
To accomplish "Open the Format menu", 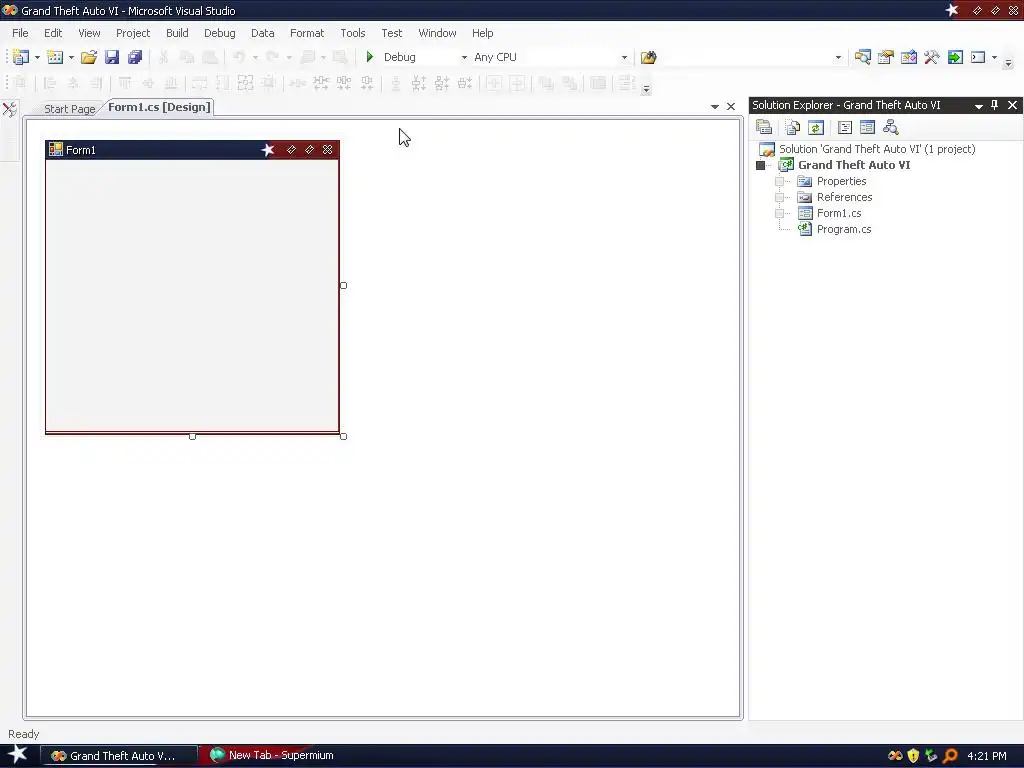I will [307, 33].
